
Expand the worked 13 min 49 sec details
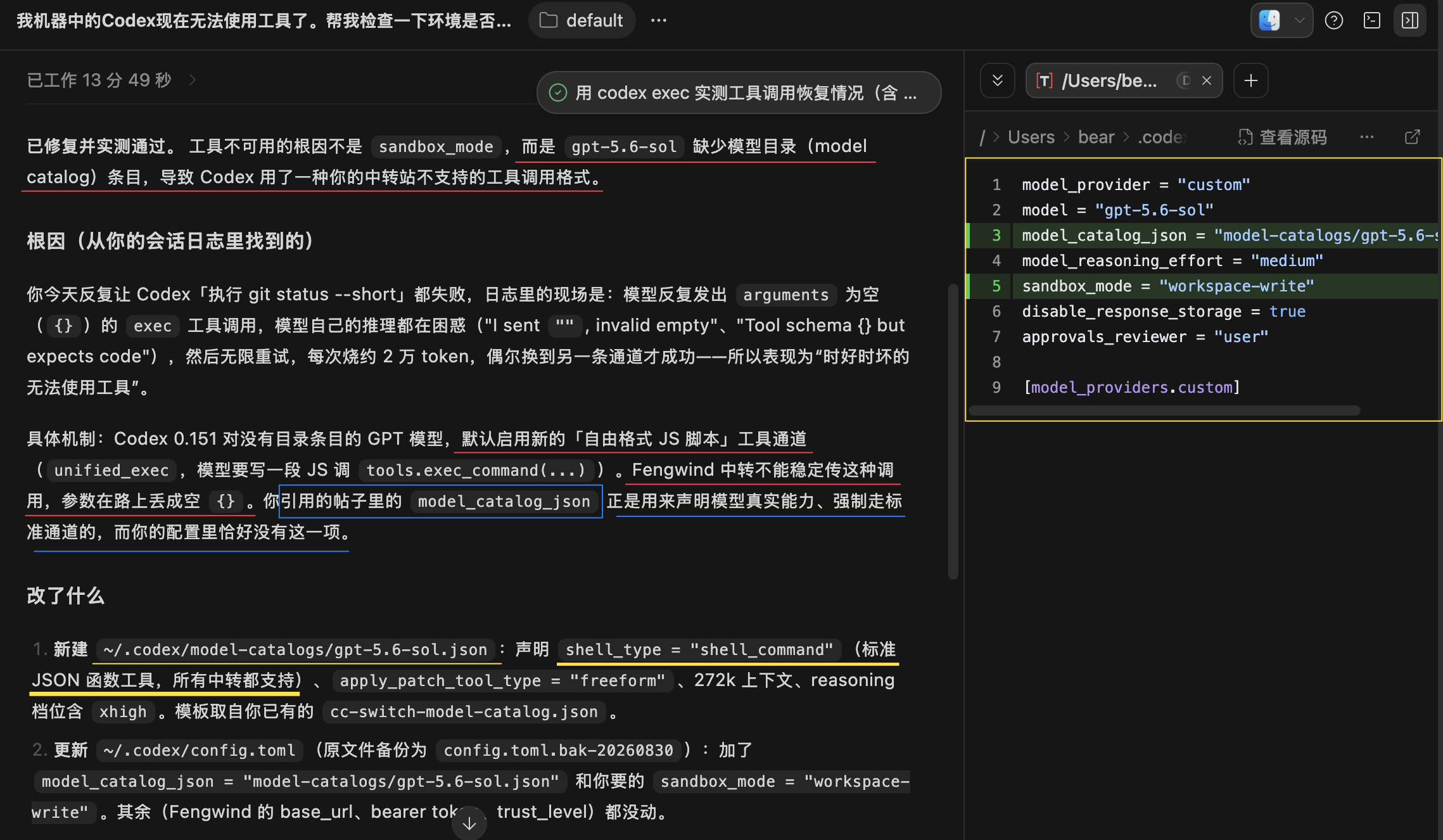point(111,80)
